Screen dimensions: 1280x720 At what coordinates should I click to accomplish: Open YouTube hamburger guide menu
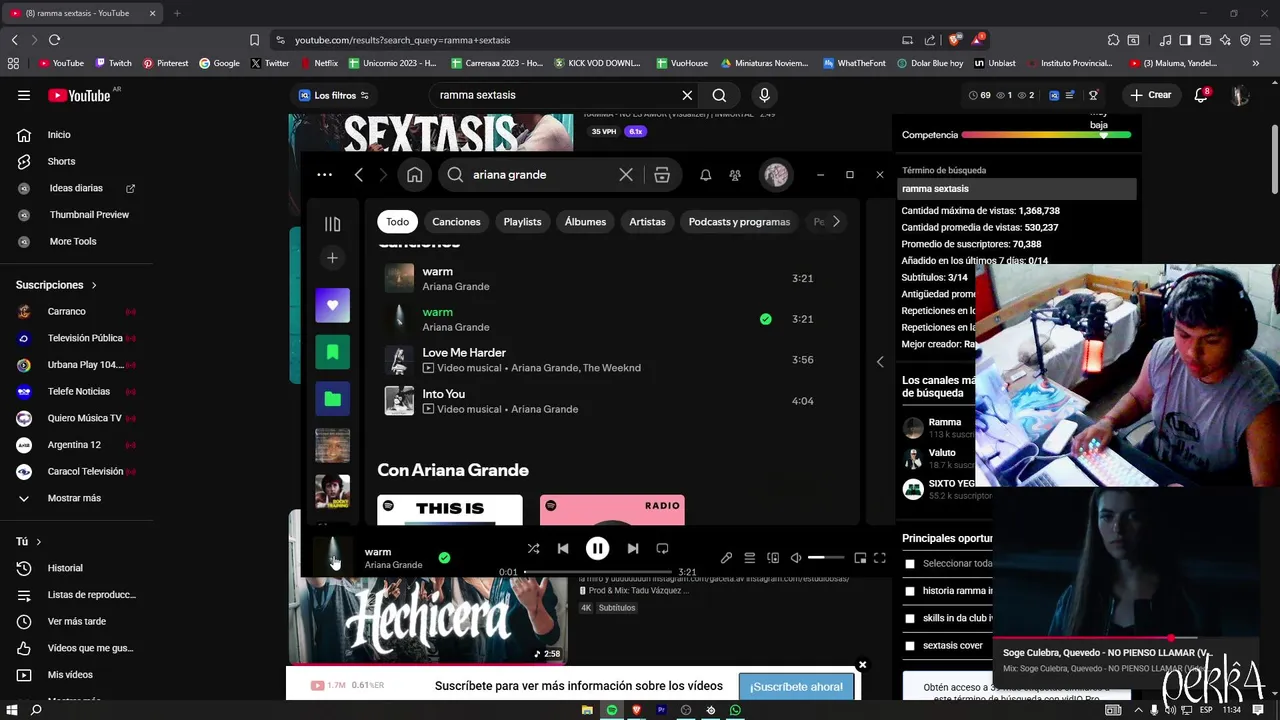(24, 95)
